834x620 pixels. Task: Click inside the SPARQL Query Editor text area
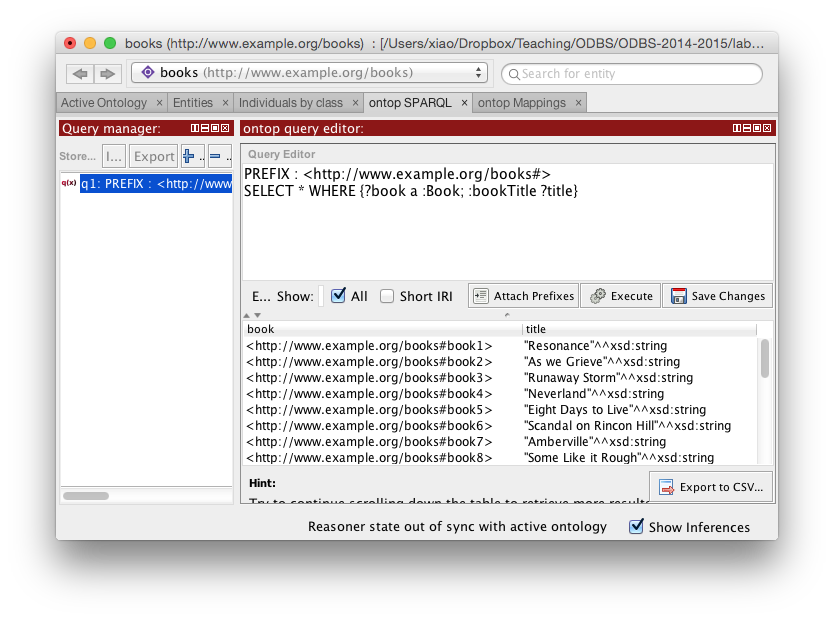click(508, 222)
